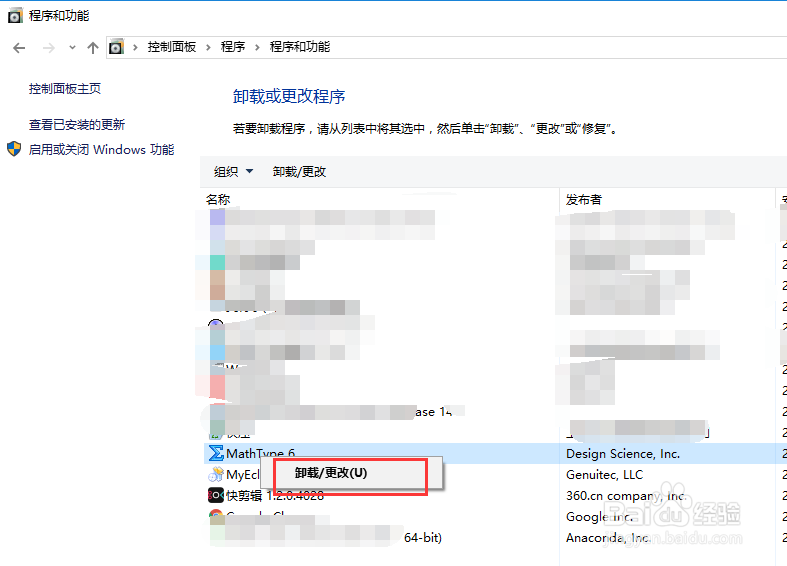Click Design Science, Inc. publisher cell
787x566 pixels.
(x=623, y=454)
